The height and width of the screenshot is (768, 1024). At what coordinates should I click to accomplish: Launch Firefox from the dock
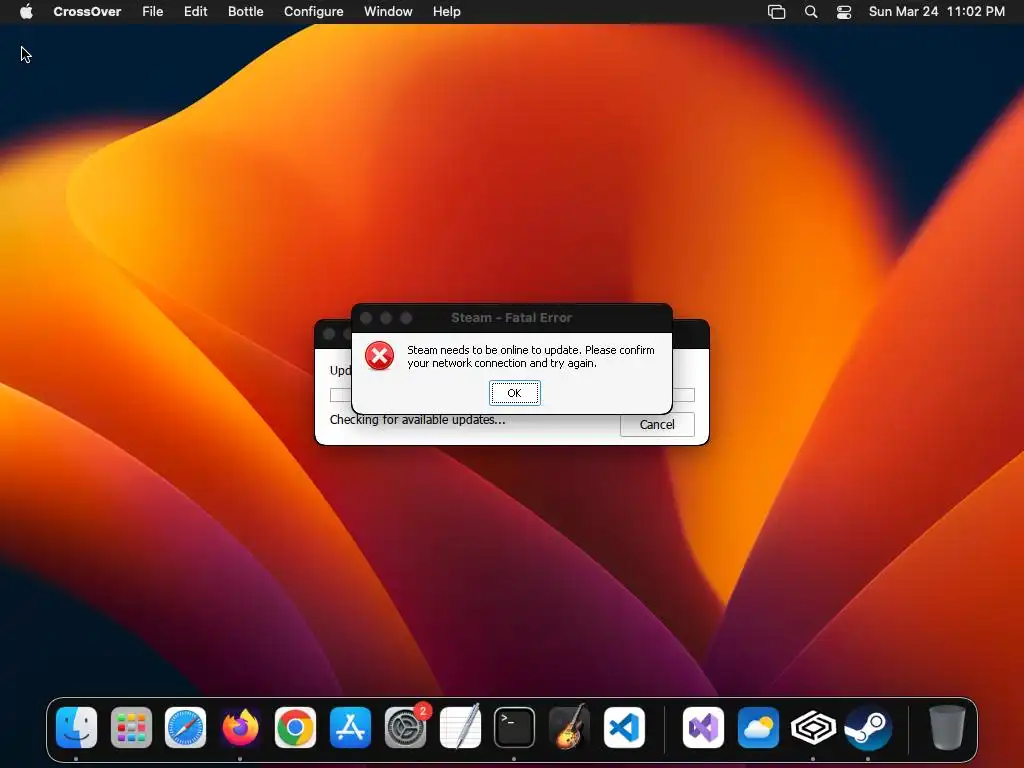click(x=240, y=728)
